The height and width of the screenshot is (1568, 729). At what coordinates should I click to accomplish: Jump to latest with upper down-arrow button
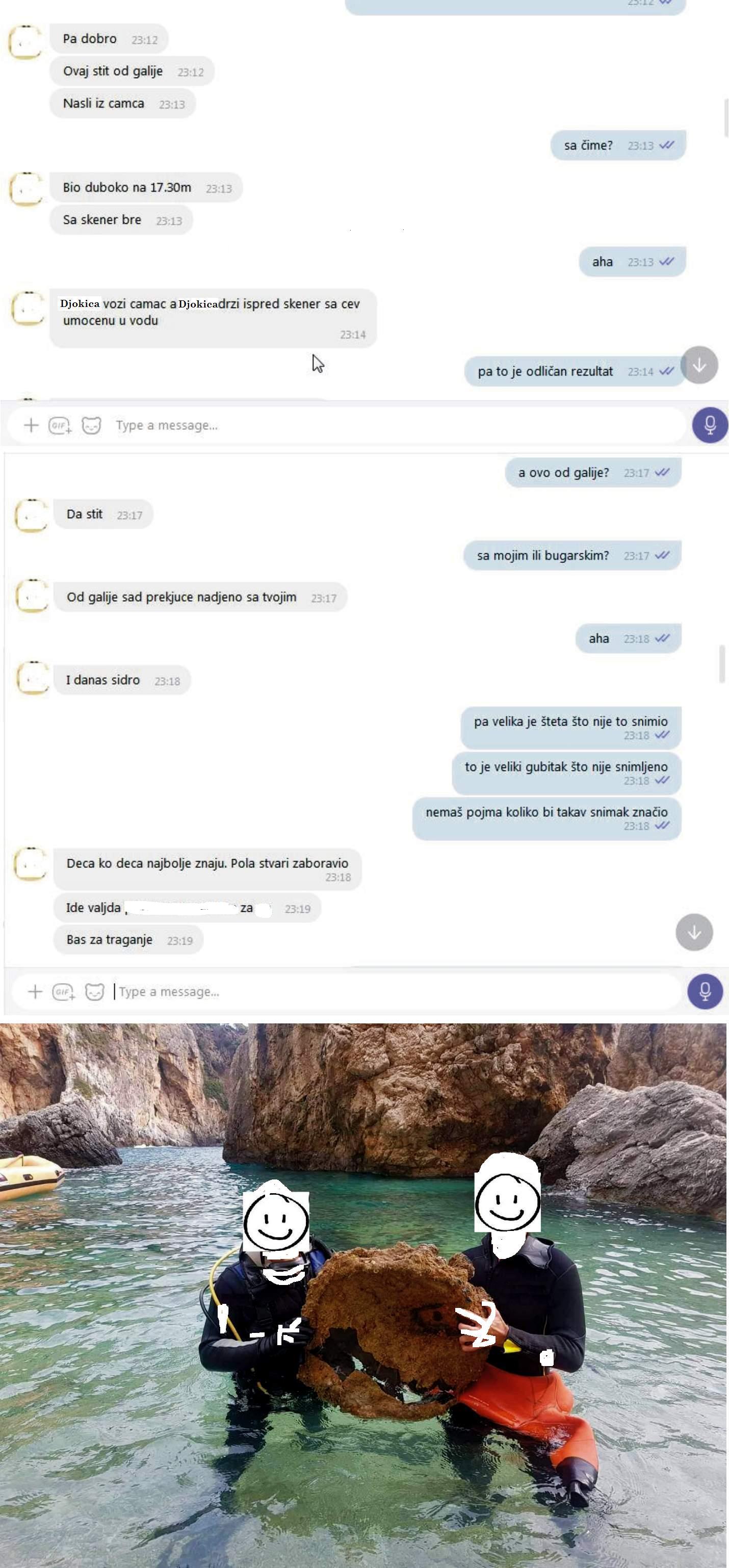click(699, 365)
